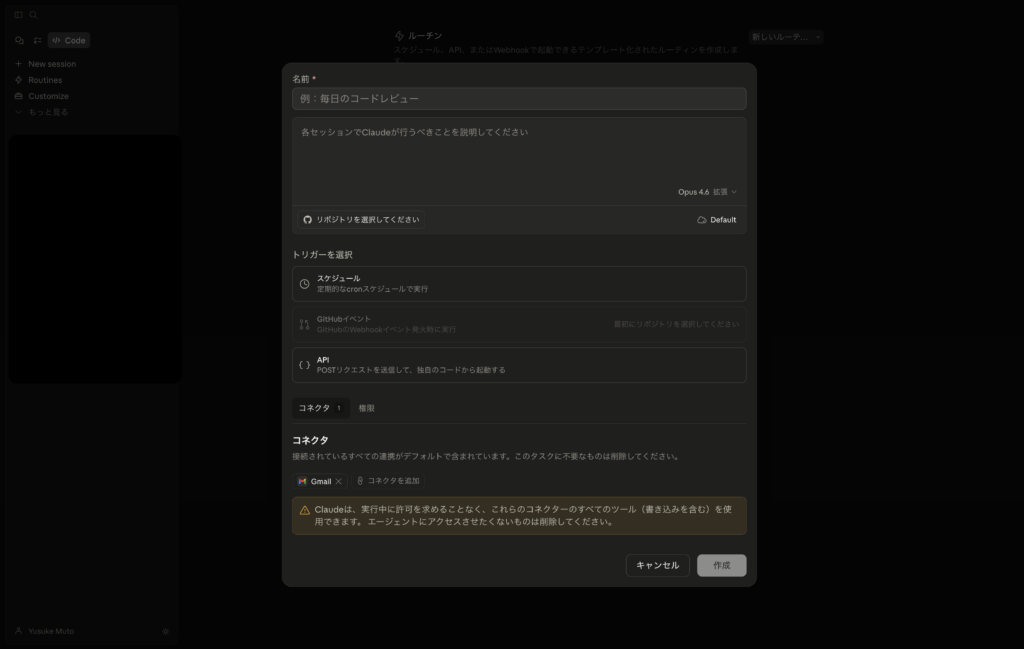
Task: Click the Gmail connector icon
Action: click(302, 481)
